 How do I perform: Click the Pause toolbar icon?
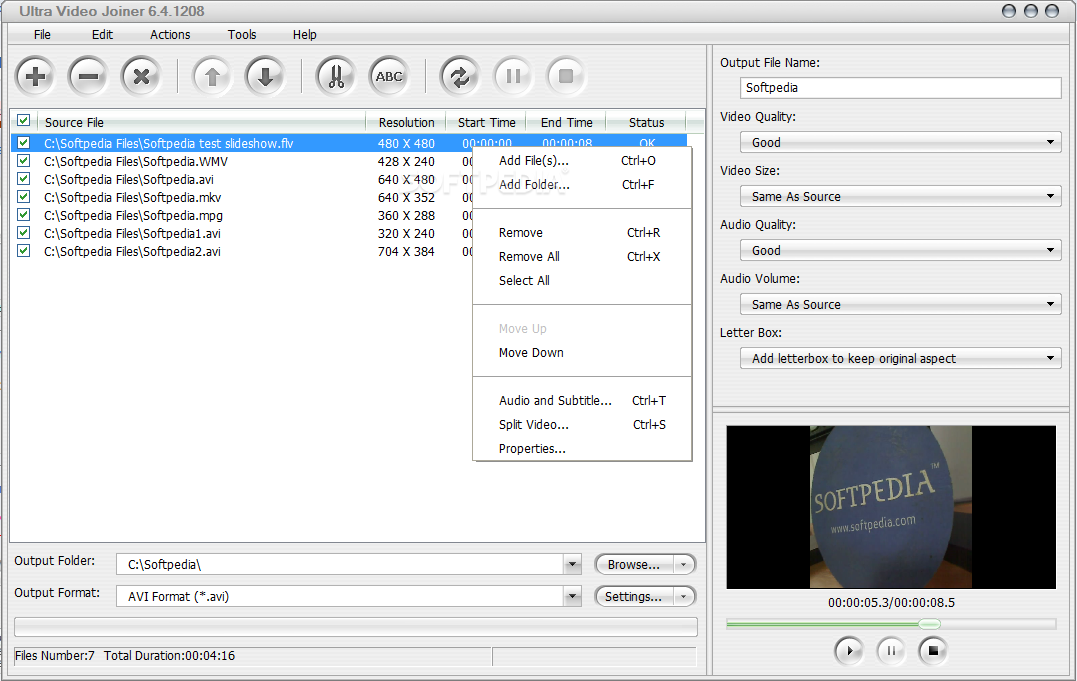coord(513,76)
